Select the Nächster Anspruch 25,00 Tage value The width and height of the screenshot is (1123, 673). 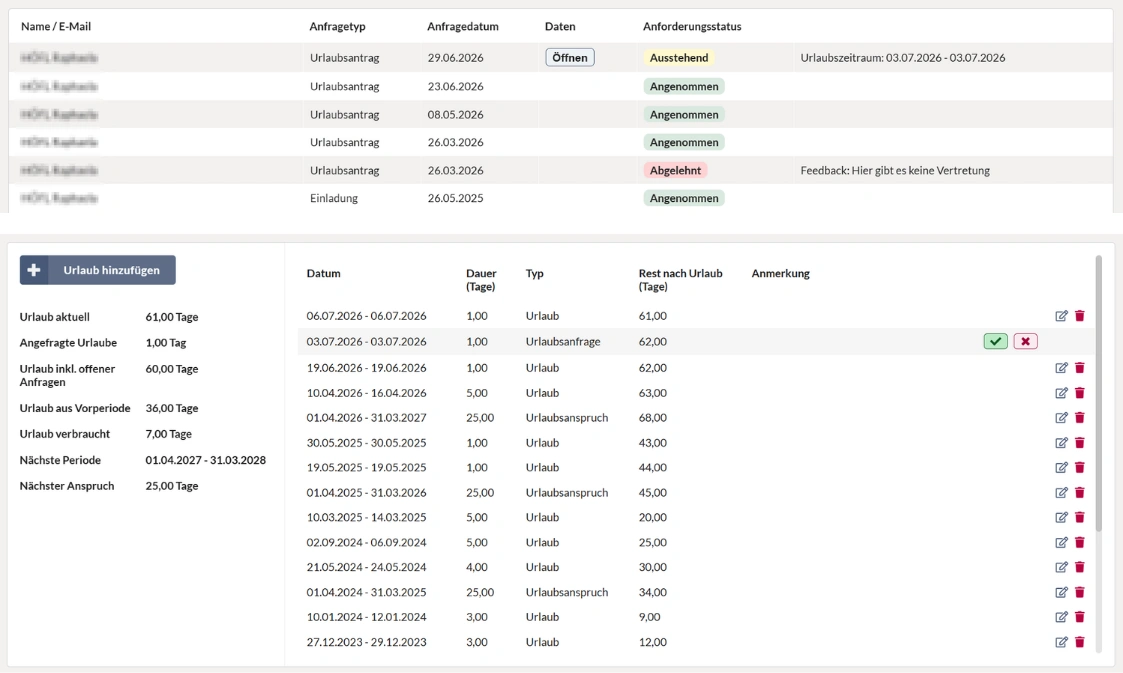[x=172, y=486]
